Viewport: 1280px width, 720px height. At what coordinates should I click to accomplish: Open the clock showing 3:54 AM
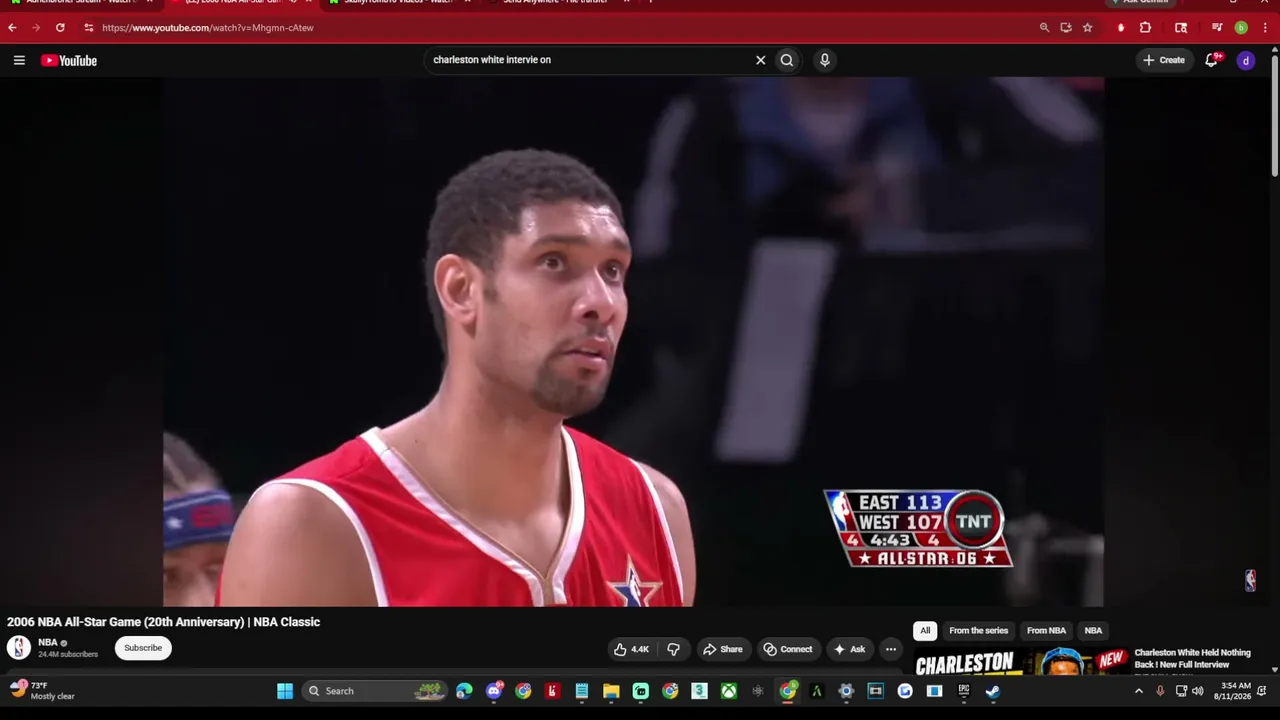1232,691
